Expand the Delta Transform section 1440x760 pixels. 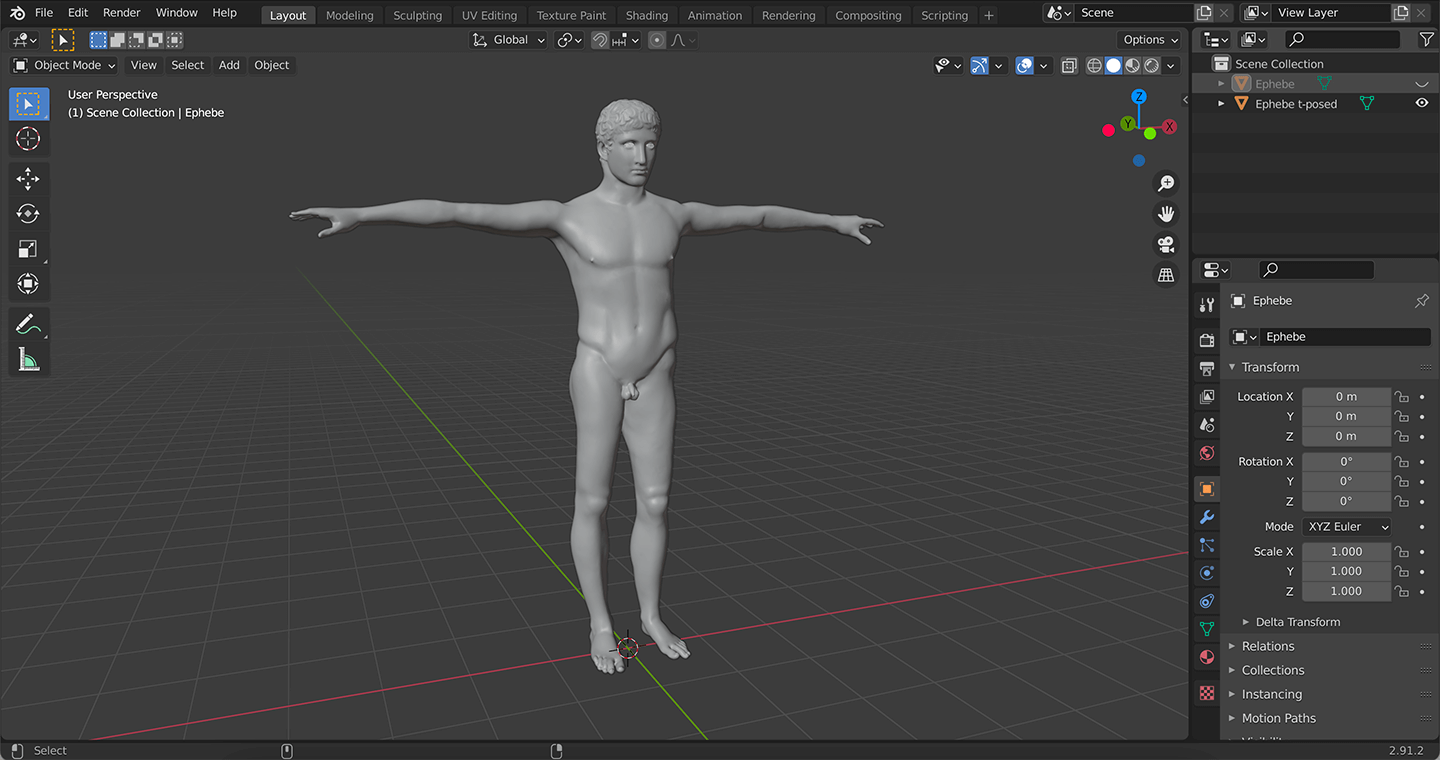pyautogui.click(x=1297, y=622)
